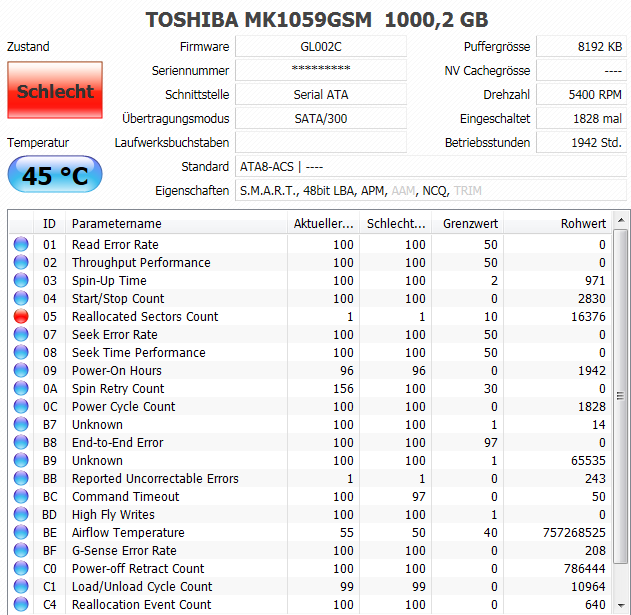The image size is (631, 615).
Task: Click the scrollbar up arrow
Action: 621,220
